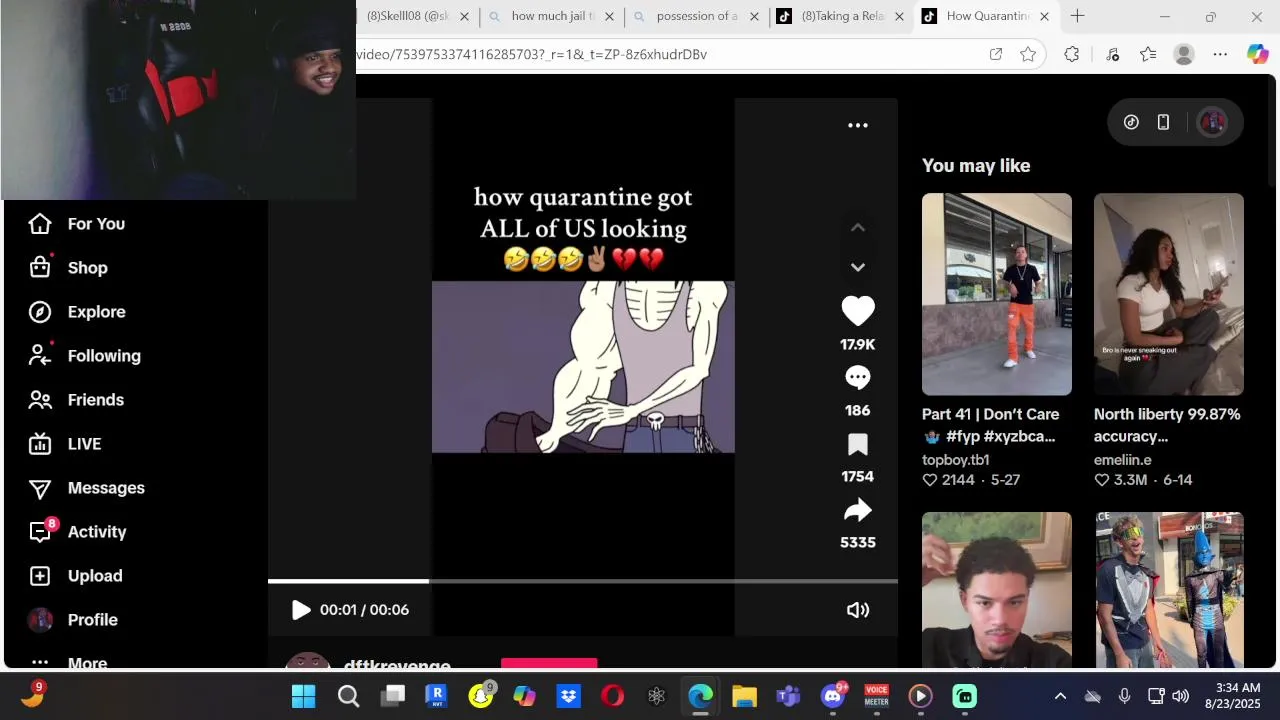Open the browser Extensions puzzle icon

click(1072, 54)
